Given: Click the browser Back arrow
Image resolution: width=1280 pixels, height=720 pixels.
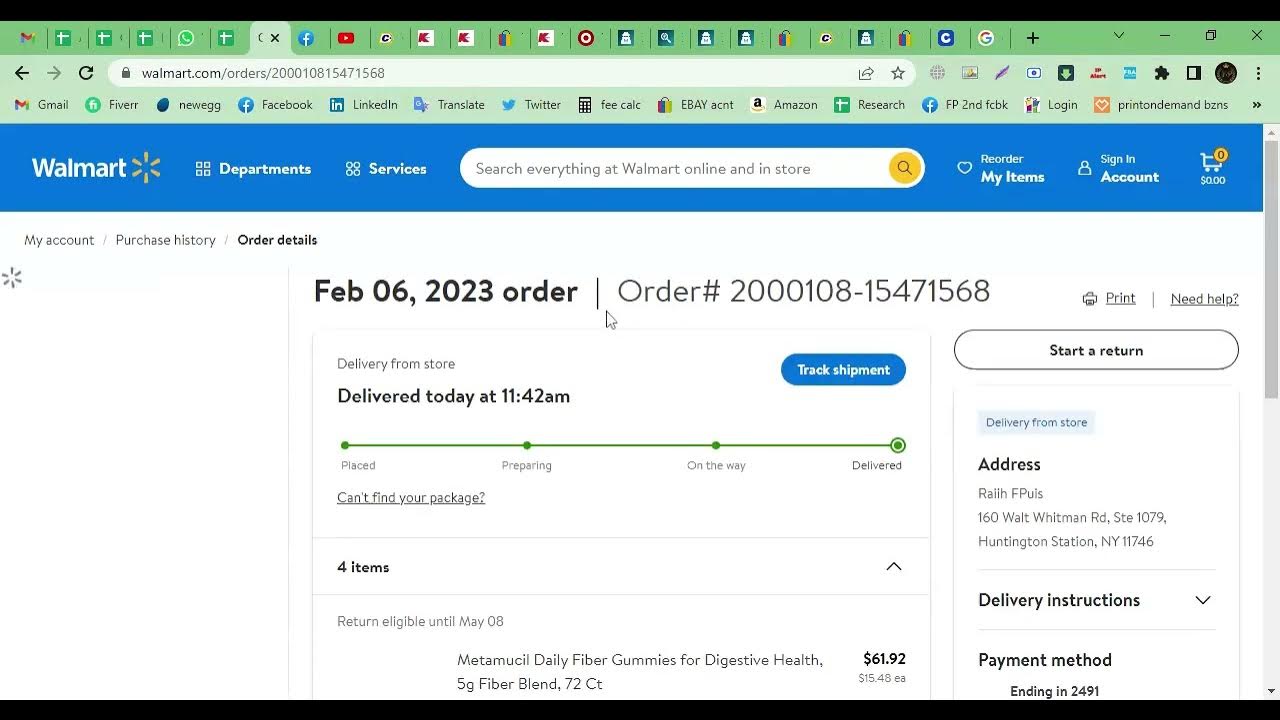Looking at the screenshot, I should tap(22, 73).
